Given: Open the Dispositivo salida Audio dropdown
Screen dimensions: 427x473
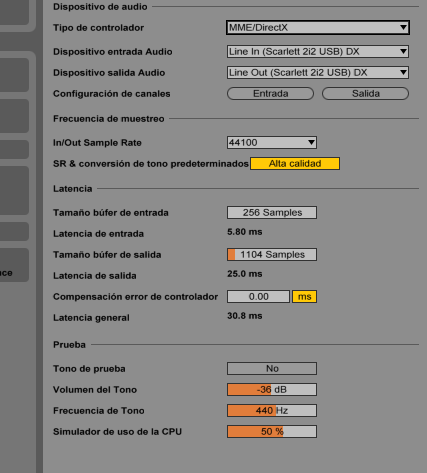Looking at the screenshot, I should [x=318, y=73].
